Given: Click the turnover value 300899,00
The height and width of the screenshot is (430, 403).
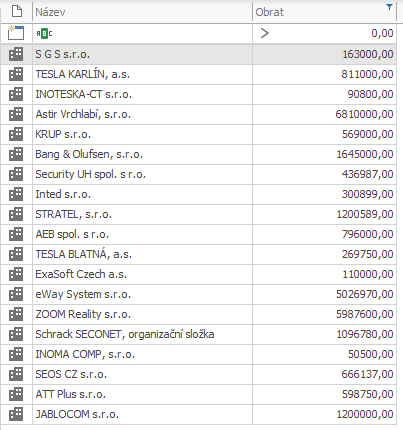Looking at the screenshot, I should coord(368,194).
